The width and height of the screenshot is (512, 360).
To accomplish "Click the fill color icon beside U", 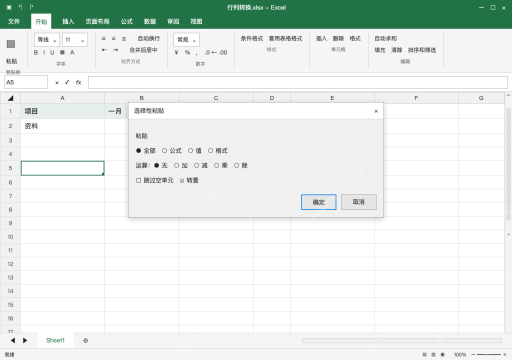I will [x=62, y=52].
